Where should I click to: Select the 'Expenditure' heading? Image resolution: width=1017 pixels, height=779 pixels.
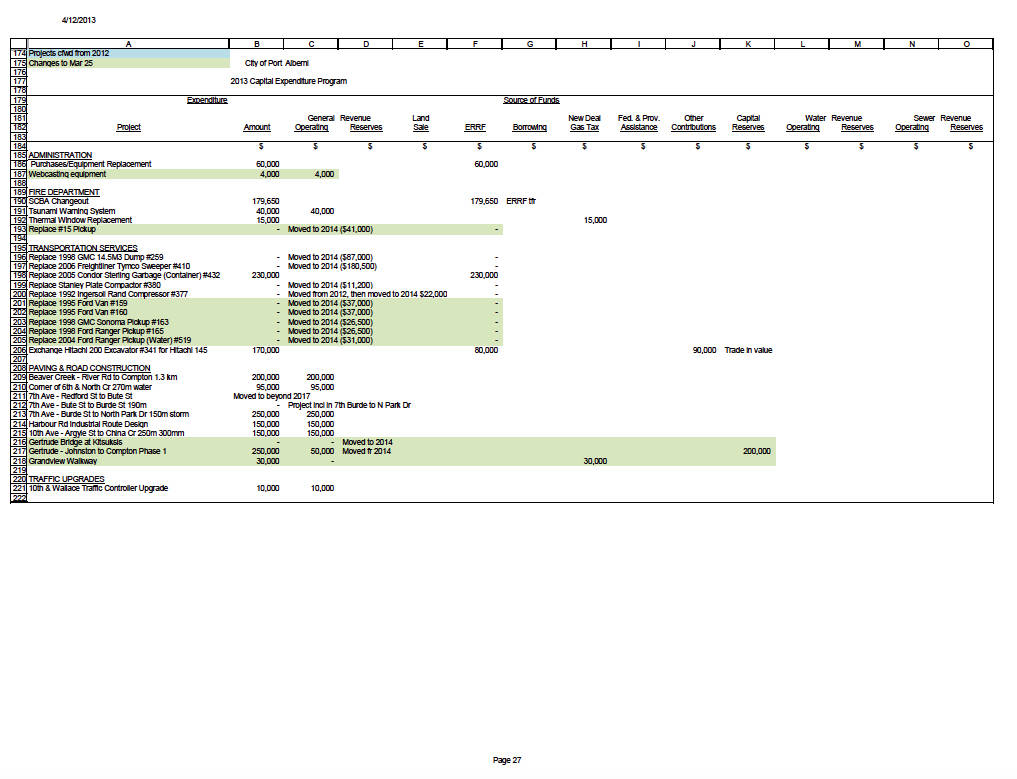point(207,100)
